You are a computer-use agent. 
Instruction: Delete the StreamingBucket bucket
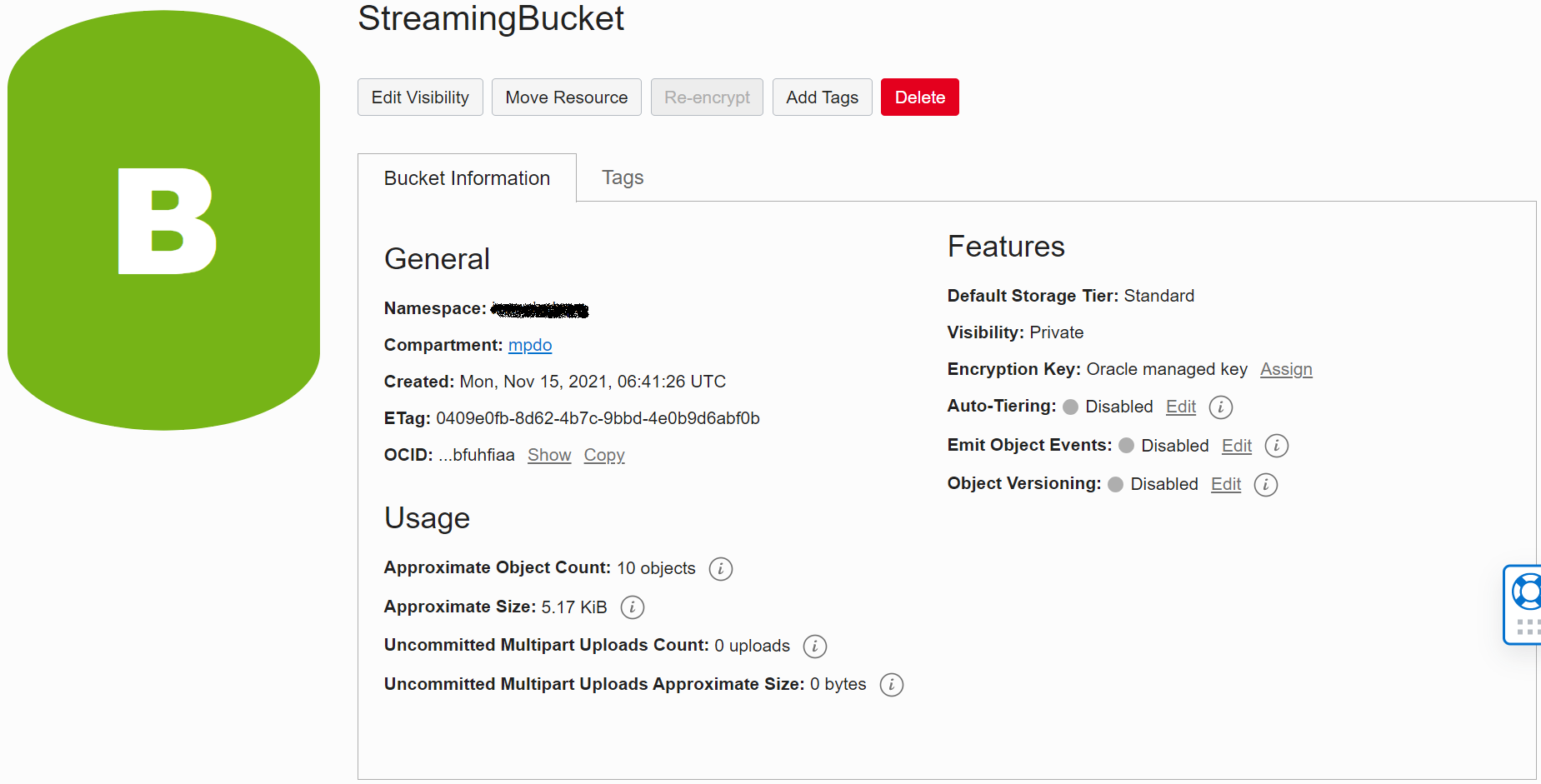tap(919, 97)
